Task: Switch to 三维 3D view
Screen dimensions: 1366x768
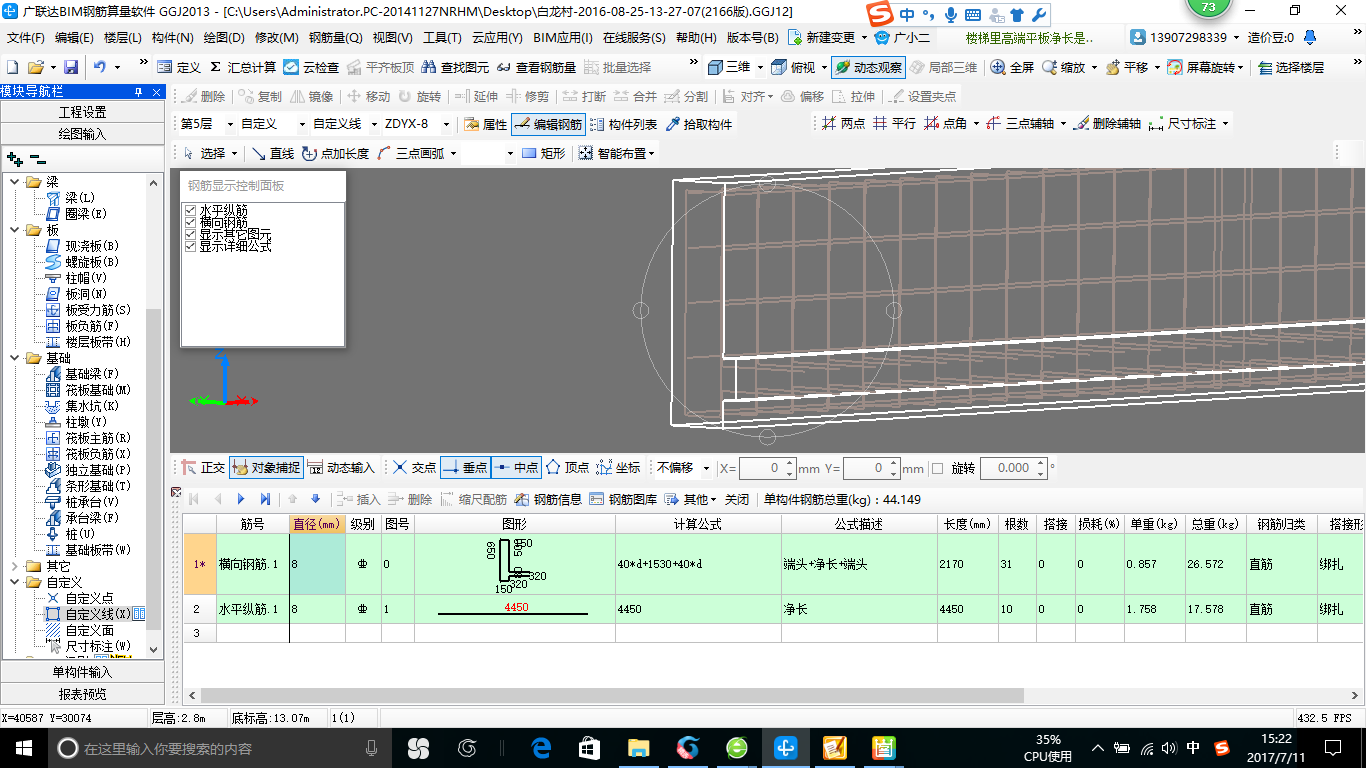Action: [729, 67]
